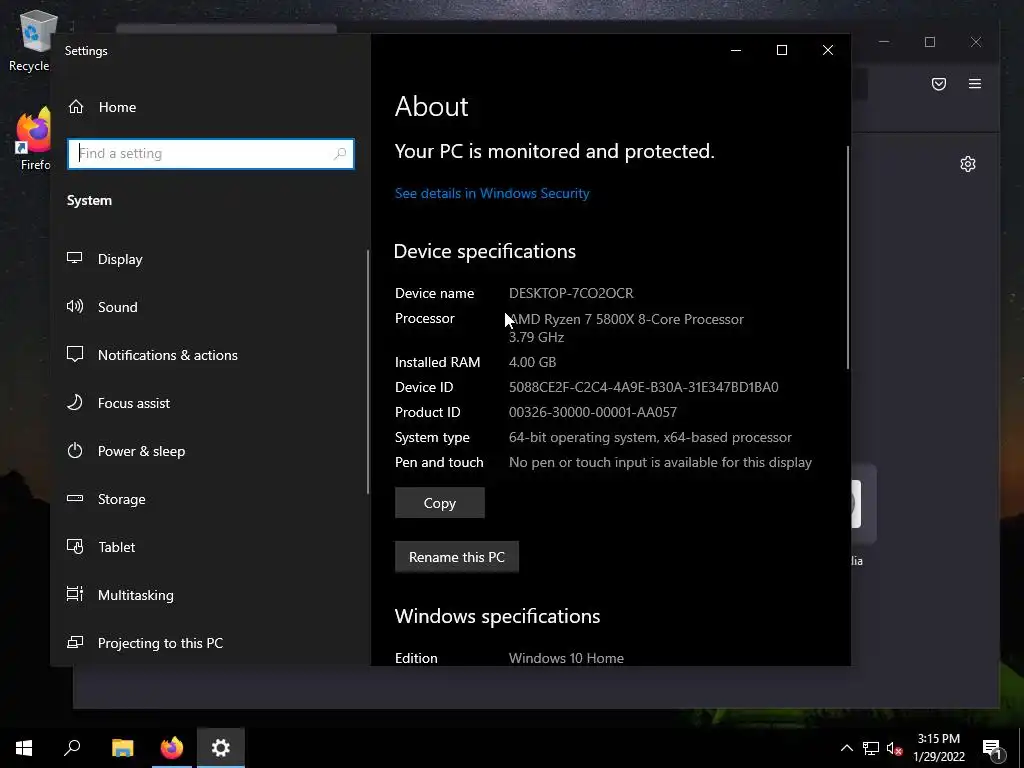Open the gear settings icon in Firefox page
1024x768 pixels.
coord(968,164)
